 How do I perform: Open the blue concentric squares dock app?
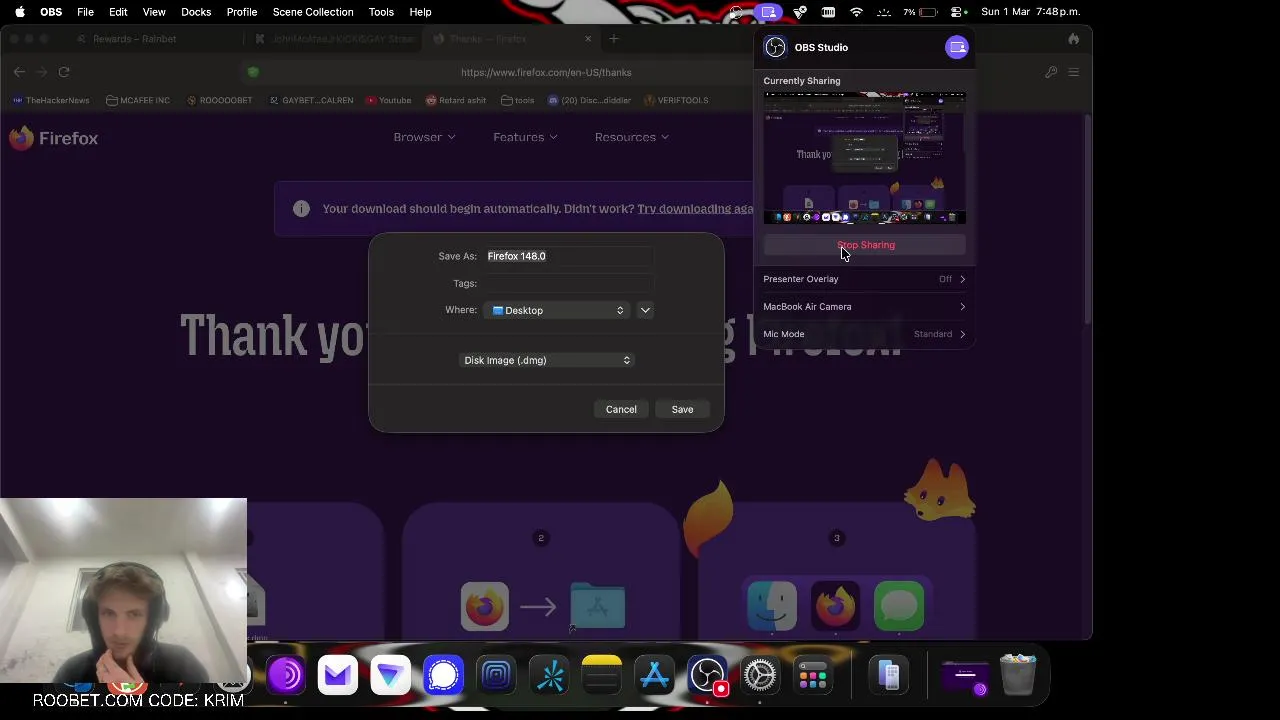496,676
